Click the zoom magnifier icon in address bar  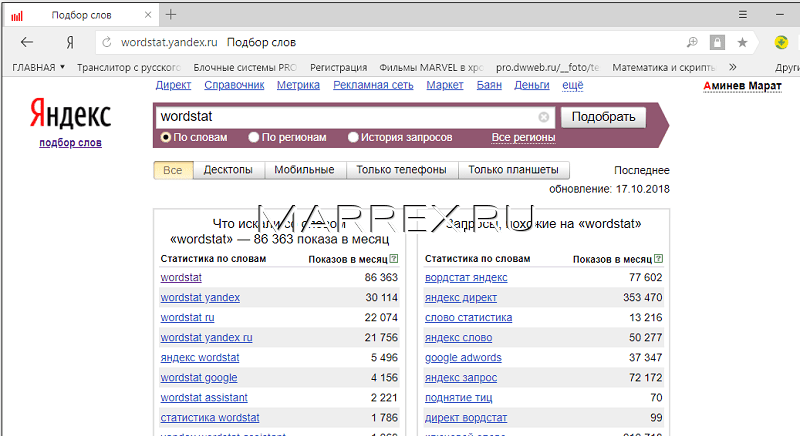[692, 42]
